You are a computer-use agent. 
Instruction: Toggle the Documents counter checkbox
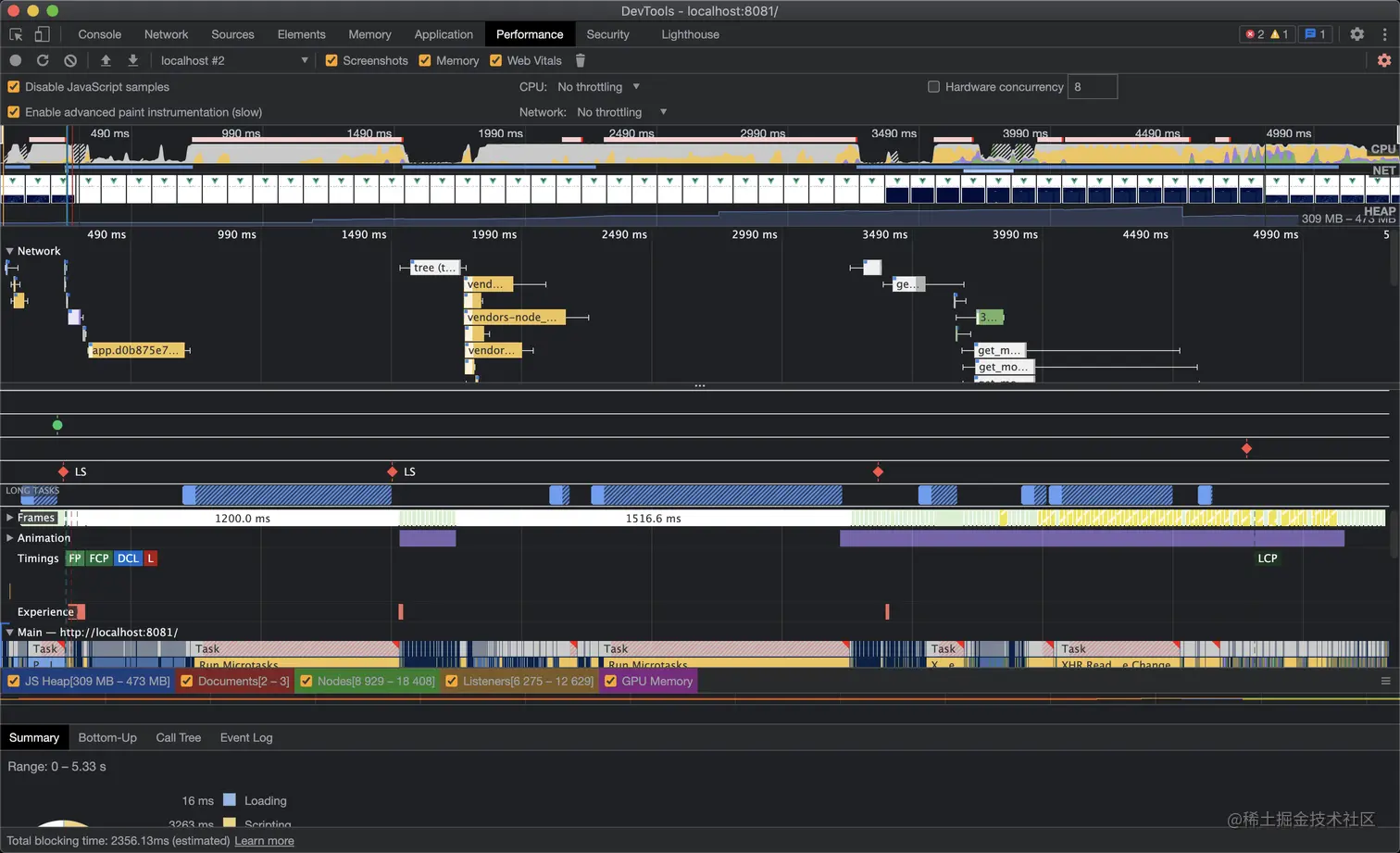pos(187,681)
